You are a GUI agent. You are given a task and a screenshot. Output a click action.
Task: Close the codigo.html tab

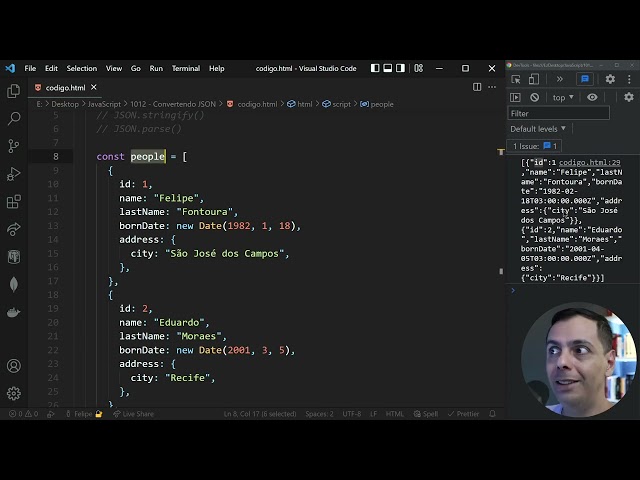pos(93,87)
